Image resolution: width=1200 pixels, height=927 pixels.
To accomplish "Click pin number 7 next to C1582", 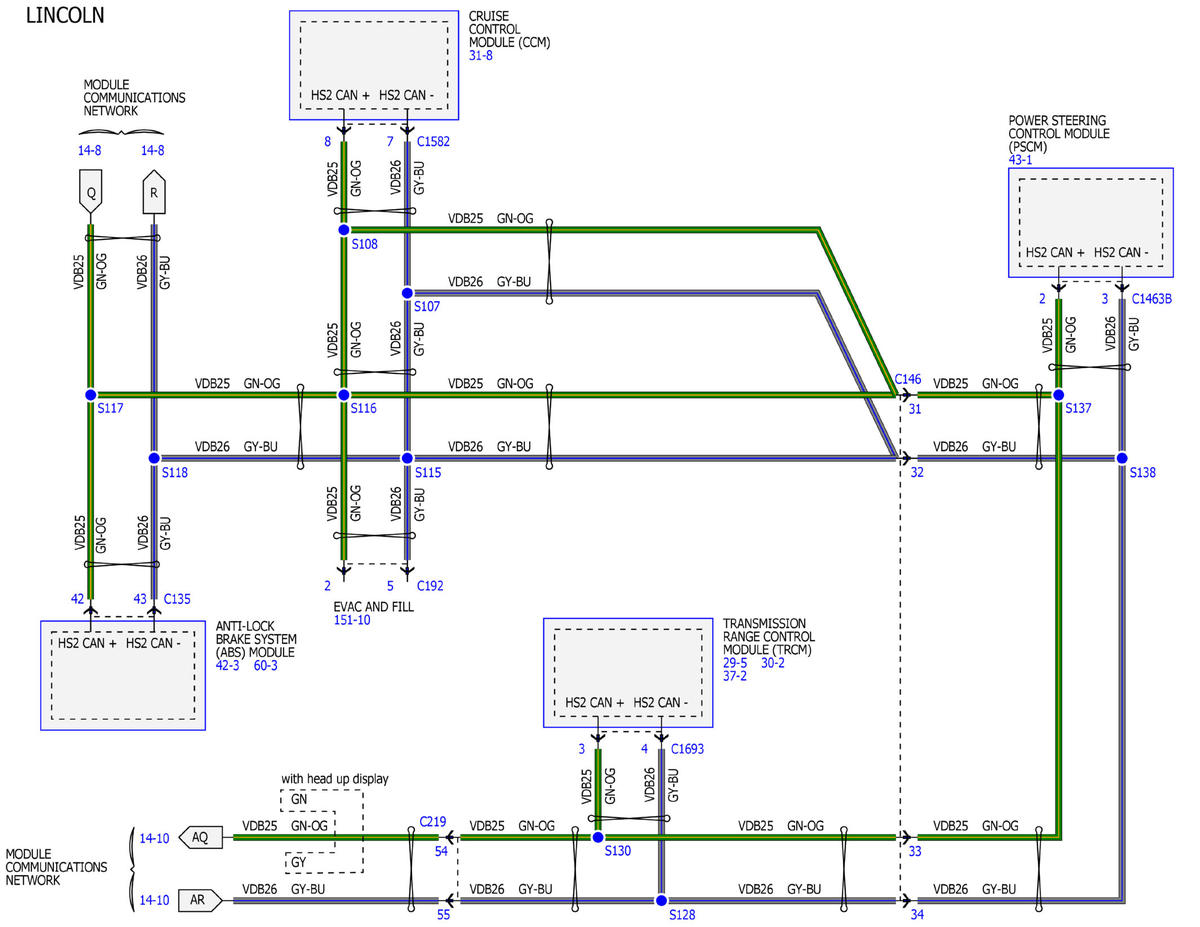I will (391, 141).
